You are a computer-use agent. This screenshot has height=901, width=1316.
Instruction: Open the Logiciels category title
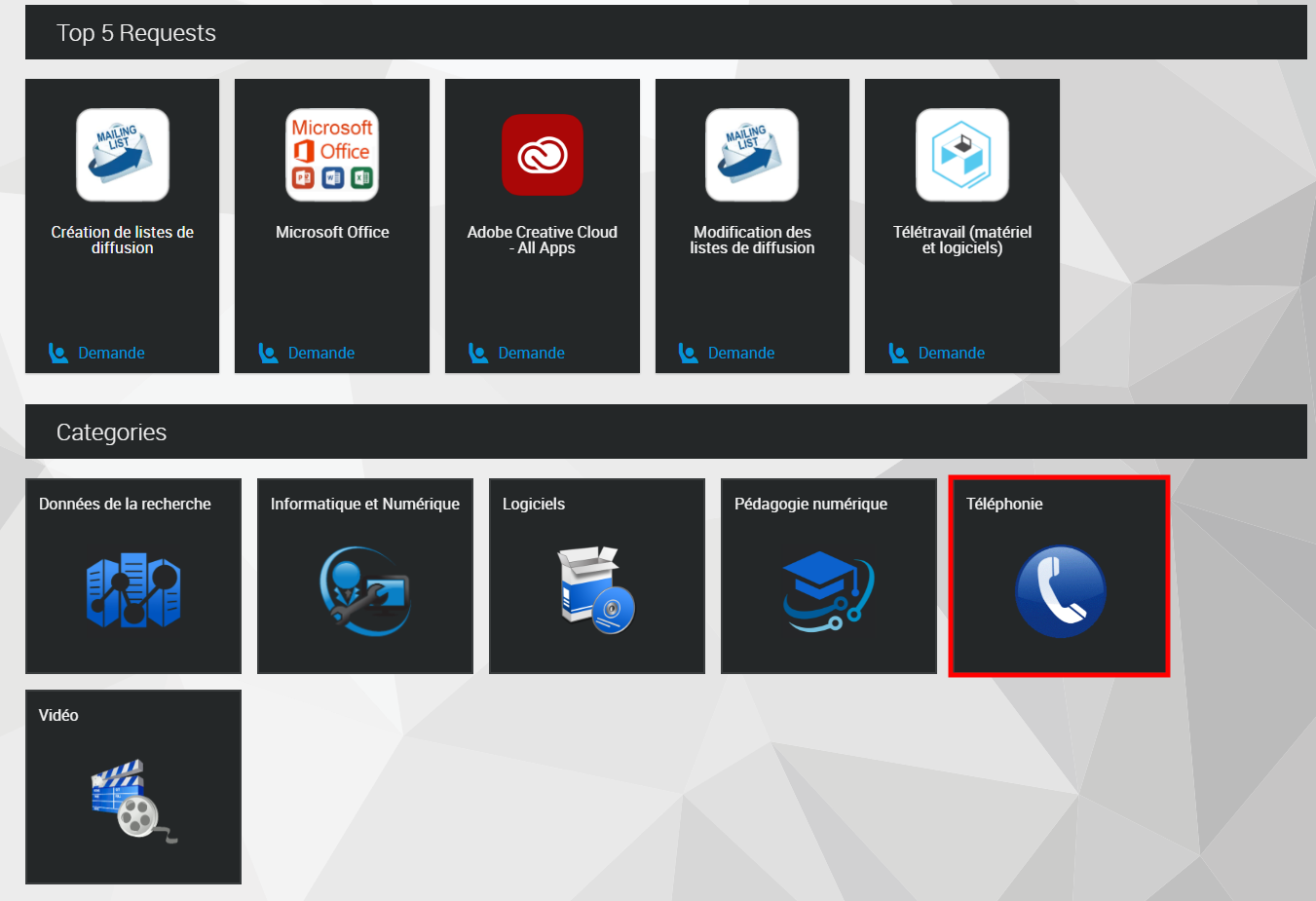click(x=534, y=504)
